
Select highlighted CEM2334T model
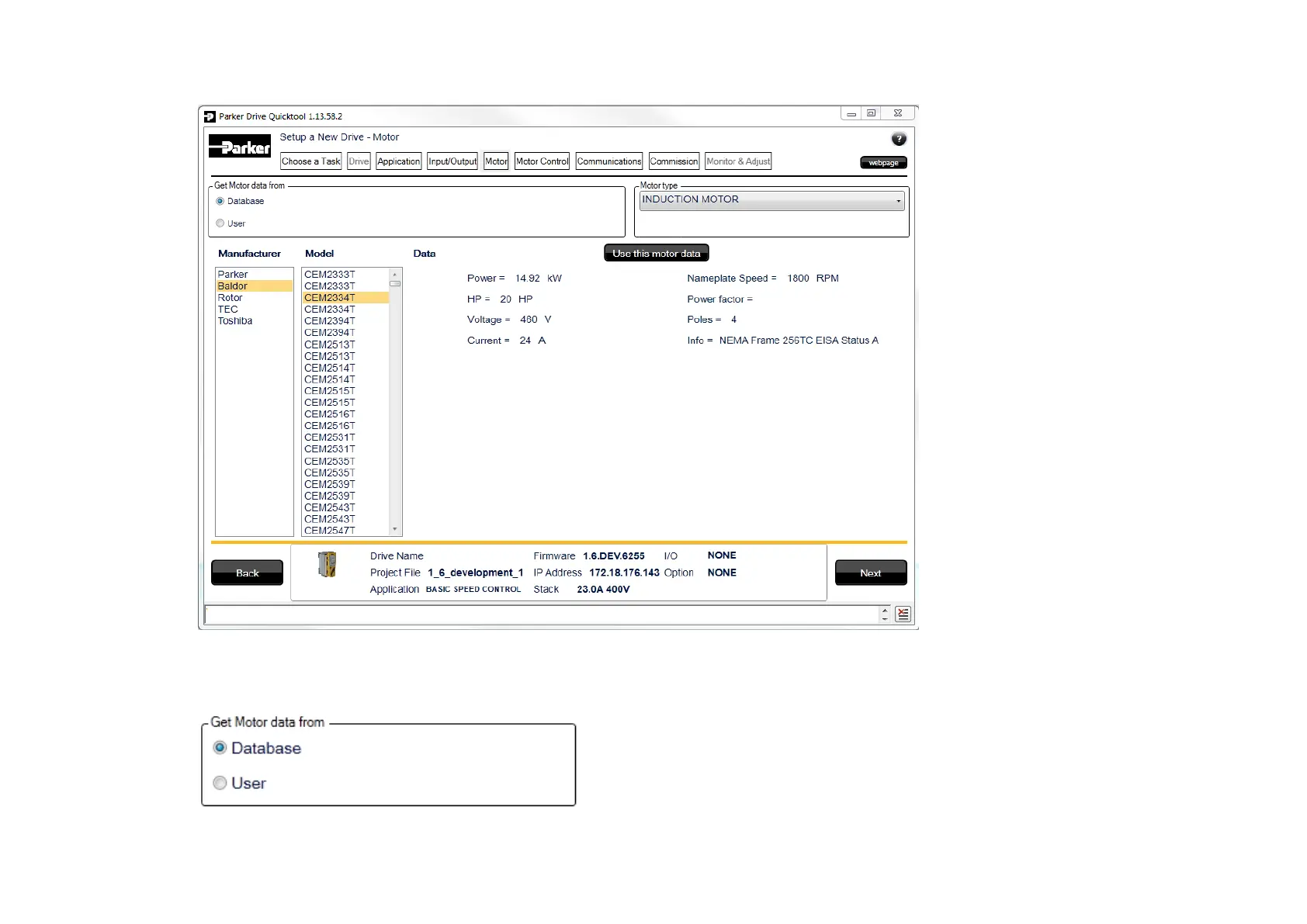[x=345, y=298]
